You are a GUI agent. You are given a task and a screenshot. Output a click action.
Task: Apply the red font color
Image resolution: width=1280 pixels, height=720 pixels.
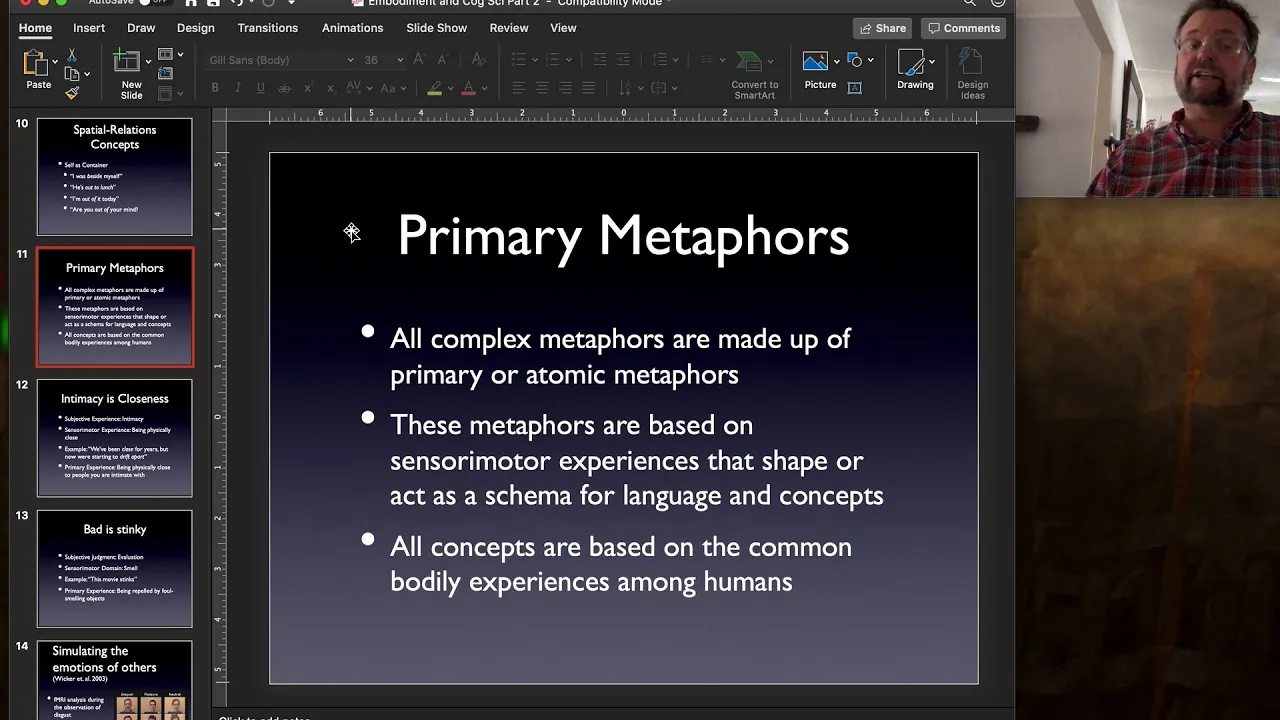pos(468,88)
